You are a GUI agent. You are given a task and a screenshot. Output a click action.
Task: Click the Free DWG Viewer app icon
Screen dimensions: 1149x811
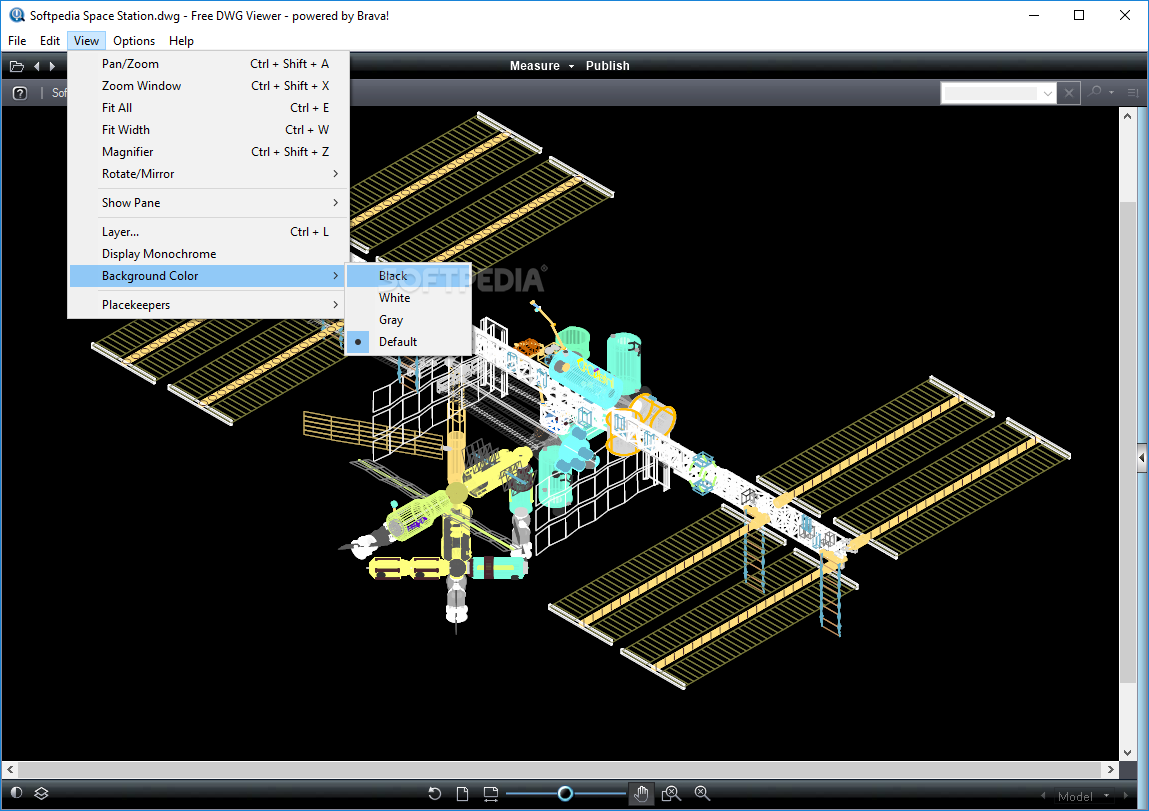[x=16, y=15]
